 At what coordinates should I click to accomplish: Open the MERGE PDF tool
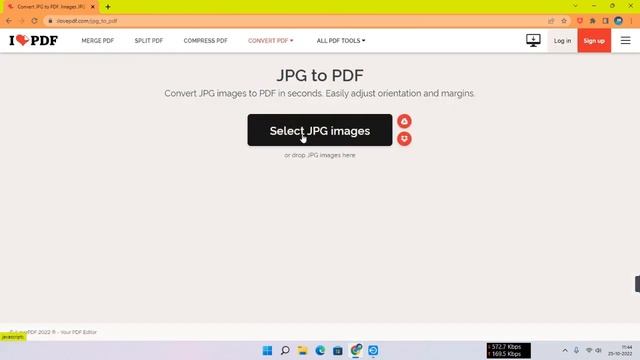click(x=98, y=41)
